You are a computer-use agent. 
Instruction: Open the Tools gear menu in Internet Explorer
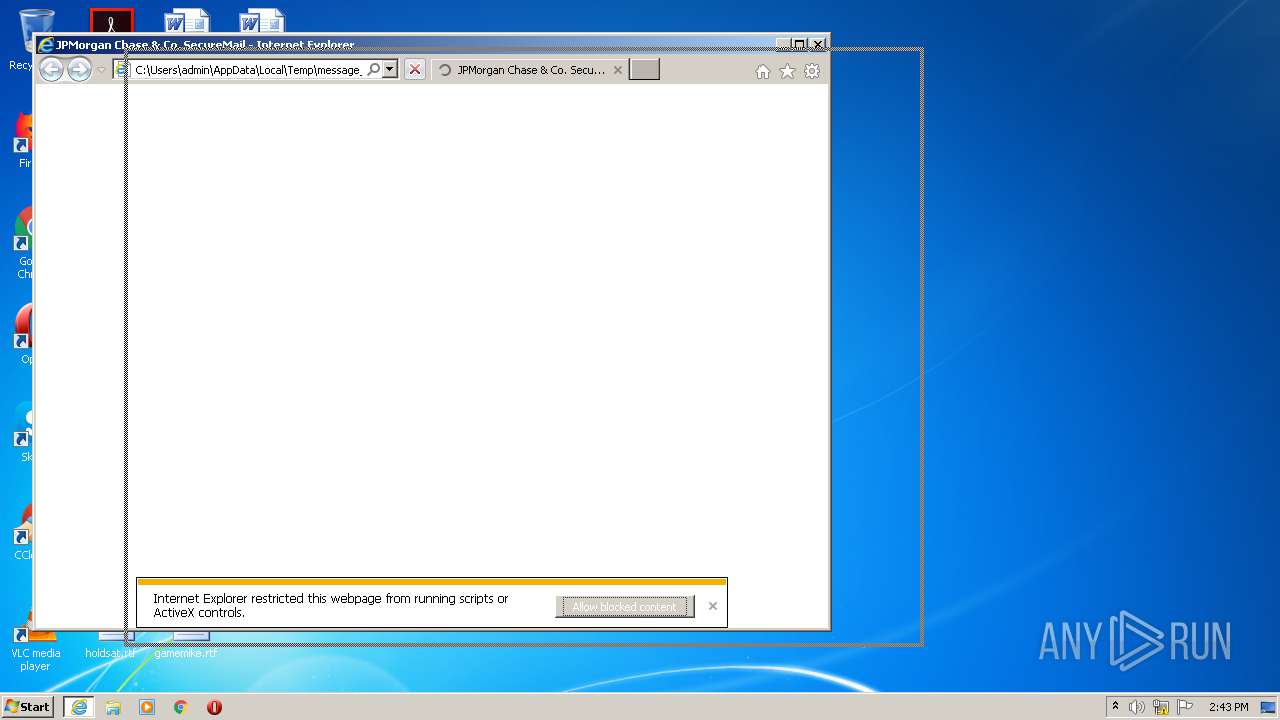tap(812, 71)
